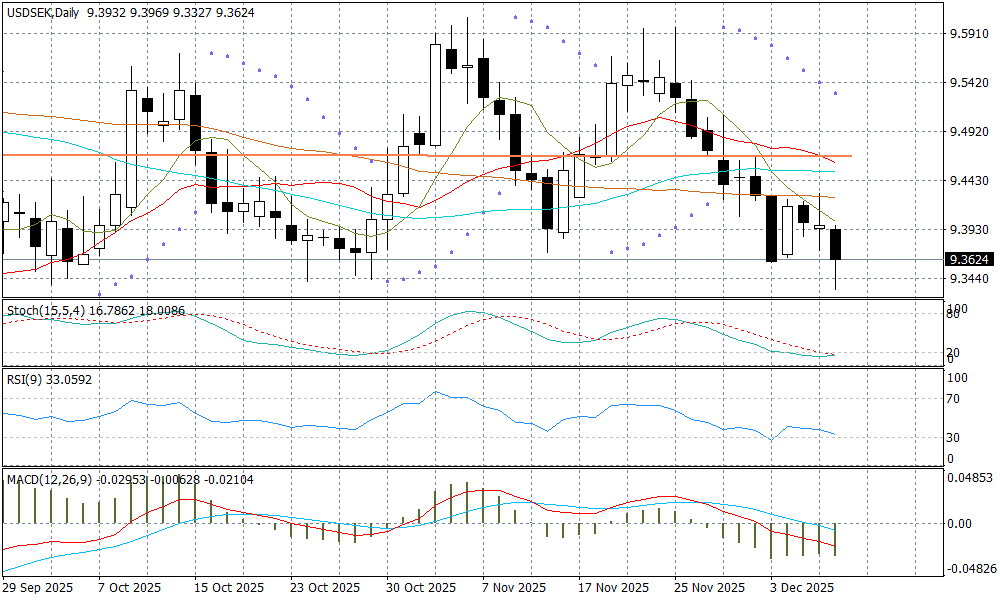
Task: Click the 15 Oct 2025 date label
Action: coord(229,587)
